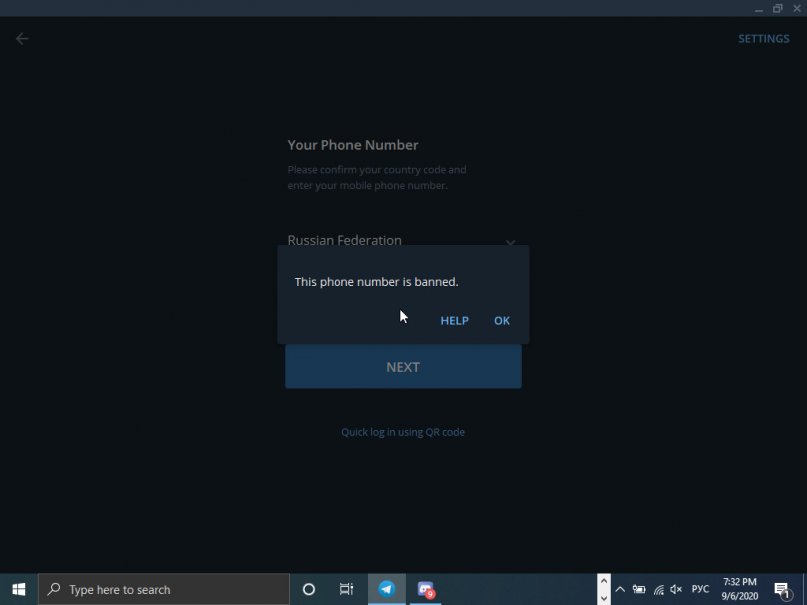The image size is (807, 605).
Task: Restore down the Telegram window
Action: click(778, 9)
